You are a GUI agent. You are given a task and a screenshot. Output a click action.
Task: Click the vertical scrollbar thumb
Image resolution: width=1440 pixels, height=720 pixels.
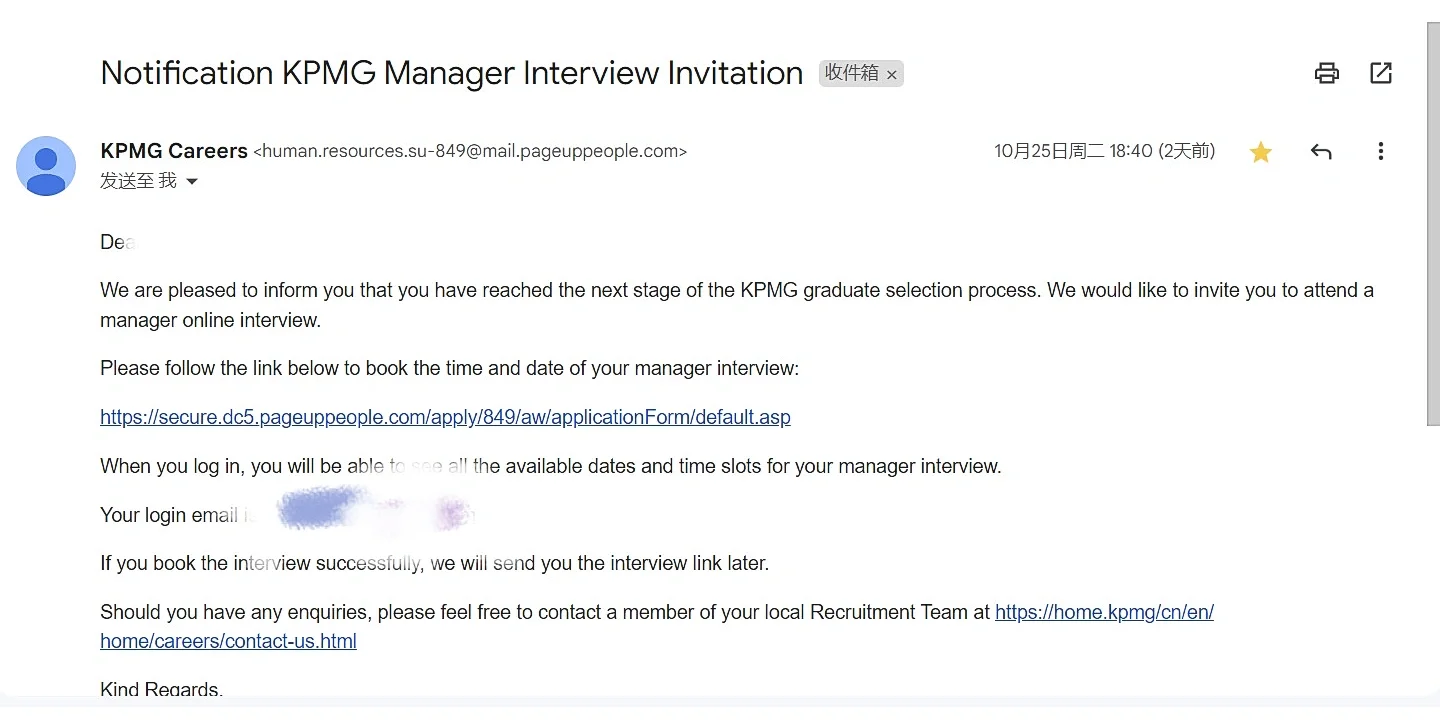tap(1432, 224)
